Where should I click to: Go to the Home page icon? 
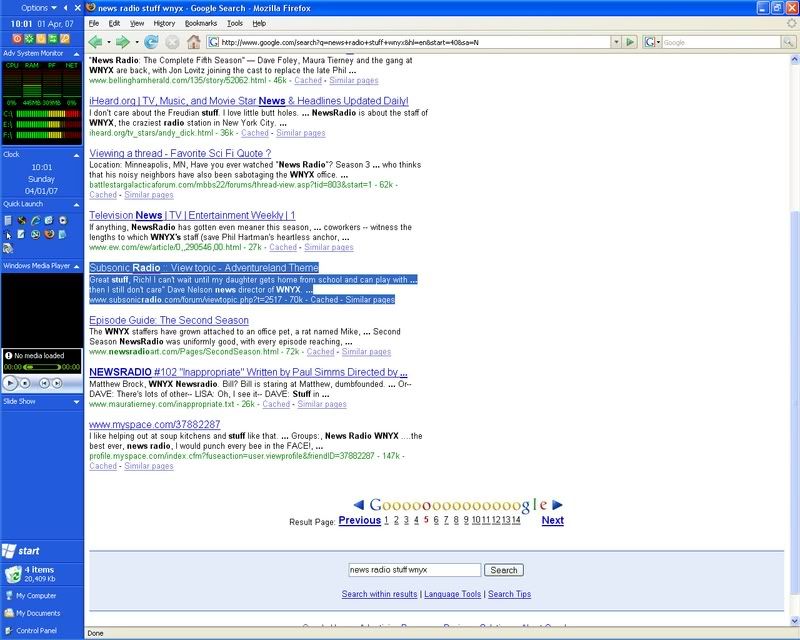point(194,42)
